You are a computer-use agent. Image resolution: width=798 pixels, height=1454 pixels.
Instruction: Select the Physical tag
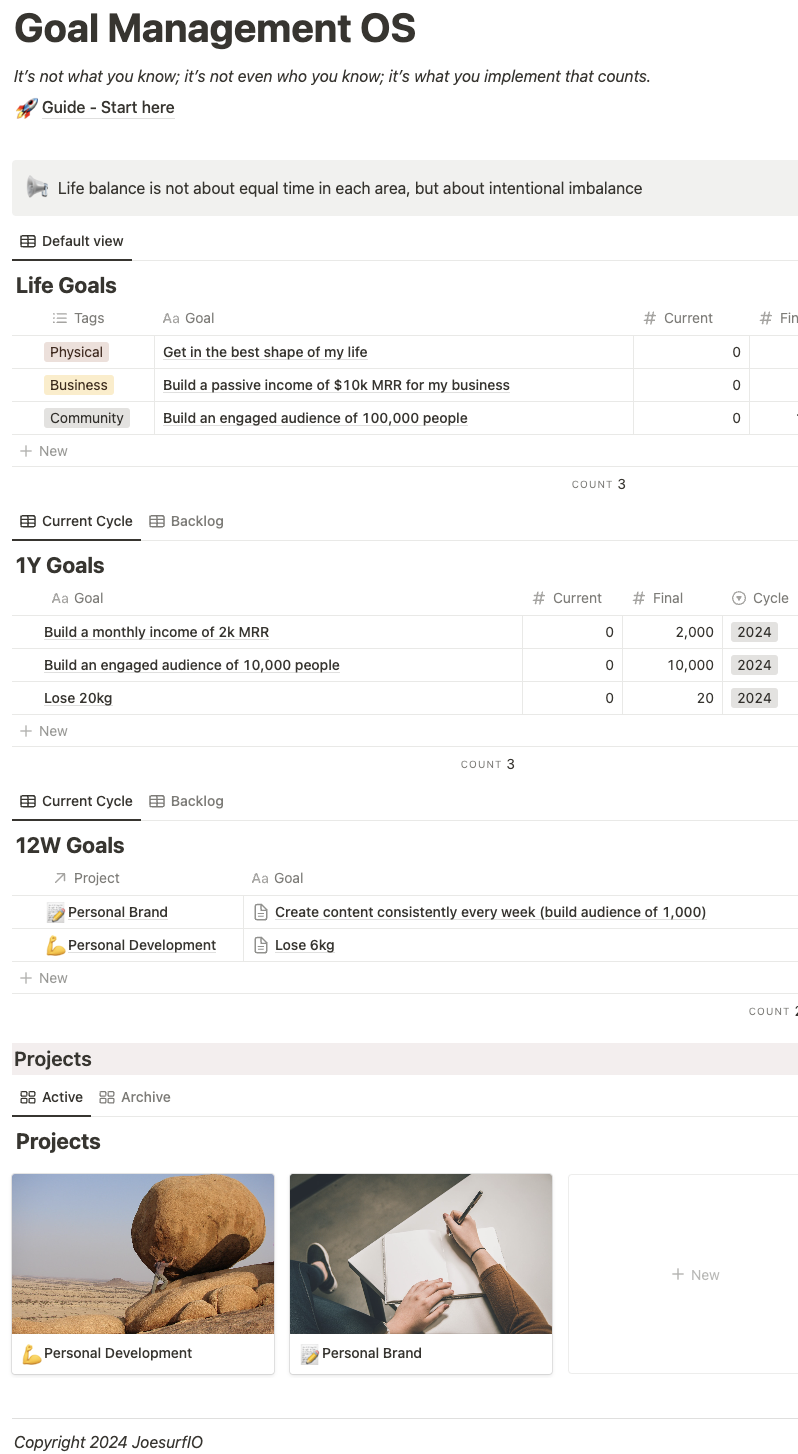pos(76,352)
